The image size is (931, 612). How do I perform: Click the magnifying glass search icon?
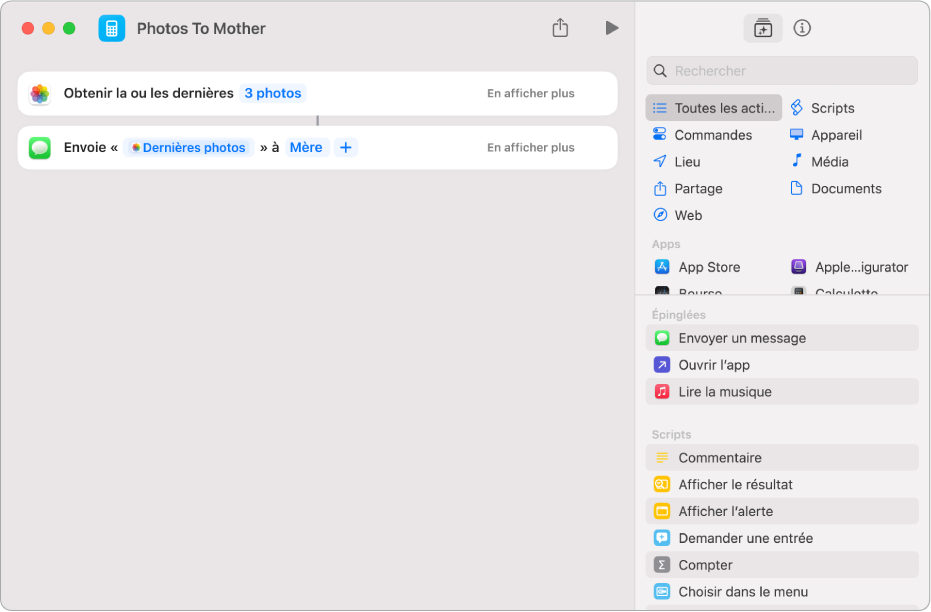pos(660,71)
